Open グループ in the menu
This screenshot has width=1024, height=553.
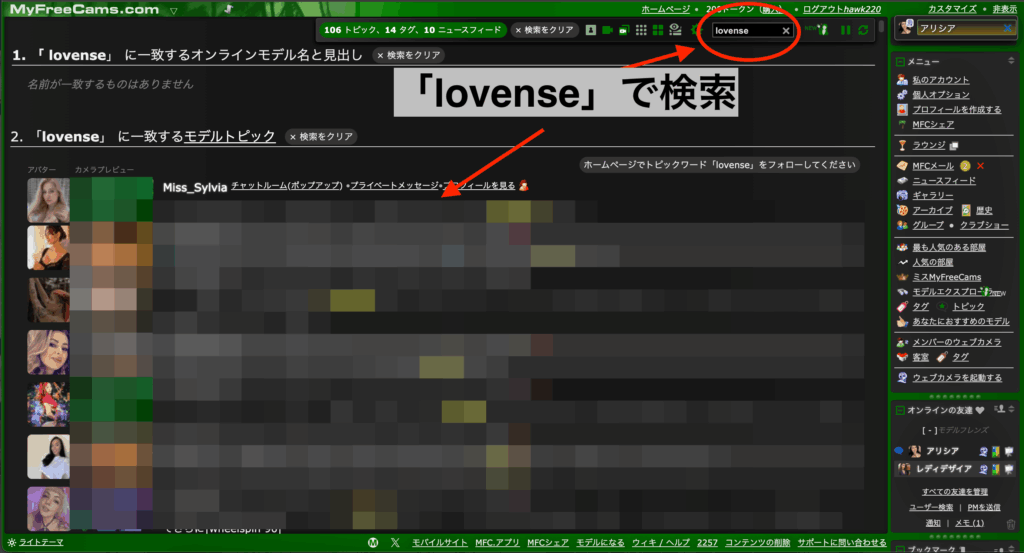(928, 225)
